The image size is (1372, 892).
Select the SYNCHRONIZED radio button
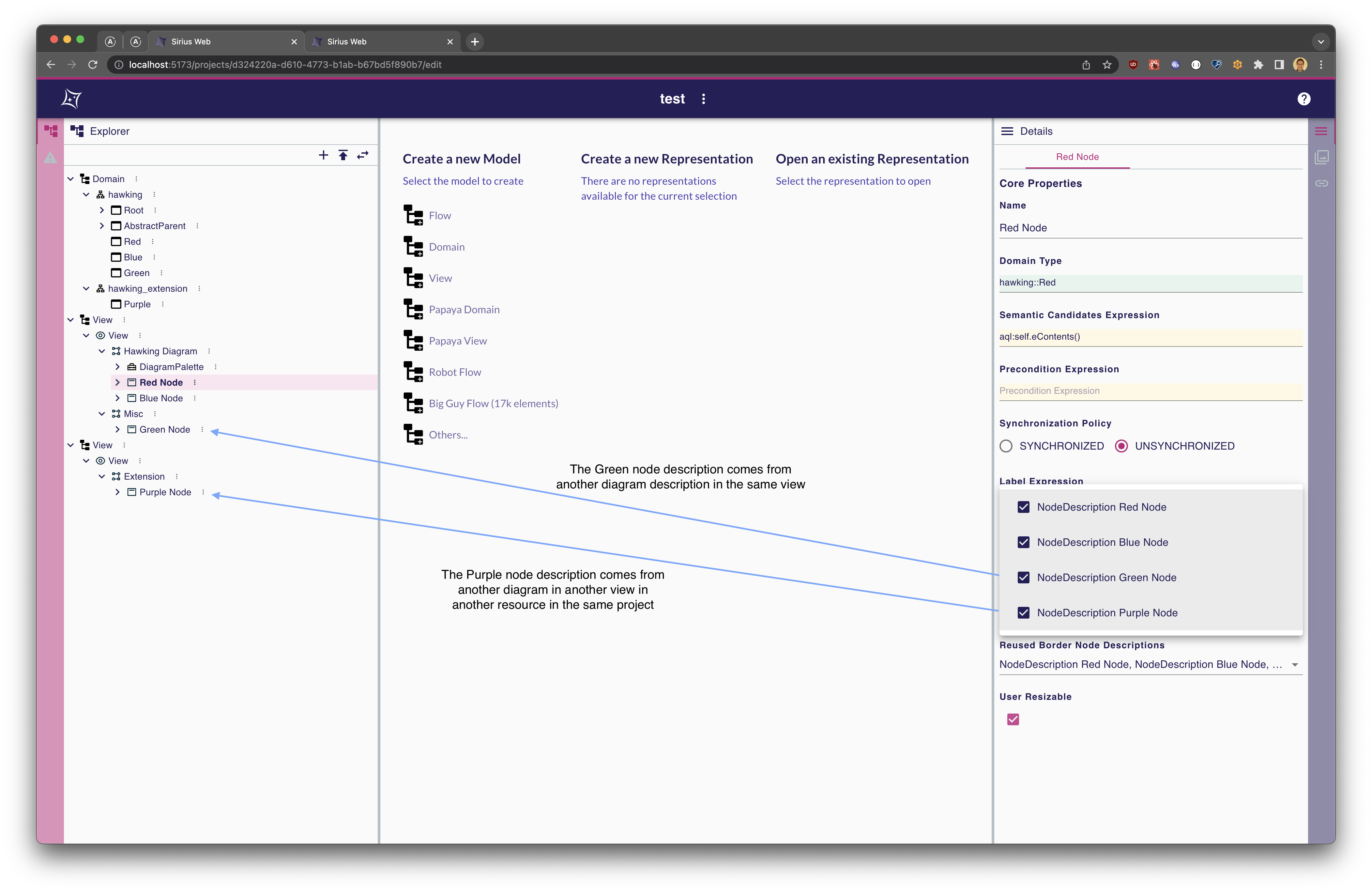tap(1006, 446)
